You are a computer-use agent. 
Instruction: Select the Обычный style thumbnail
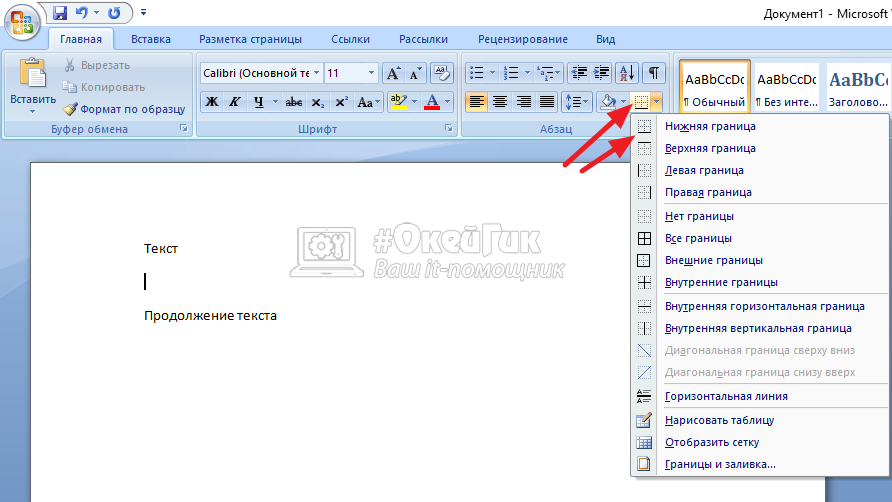click(x=714, y=87)
